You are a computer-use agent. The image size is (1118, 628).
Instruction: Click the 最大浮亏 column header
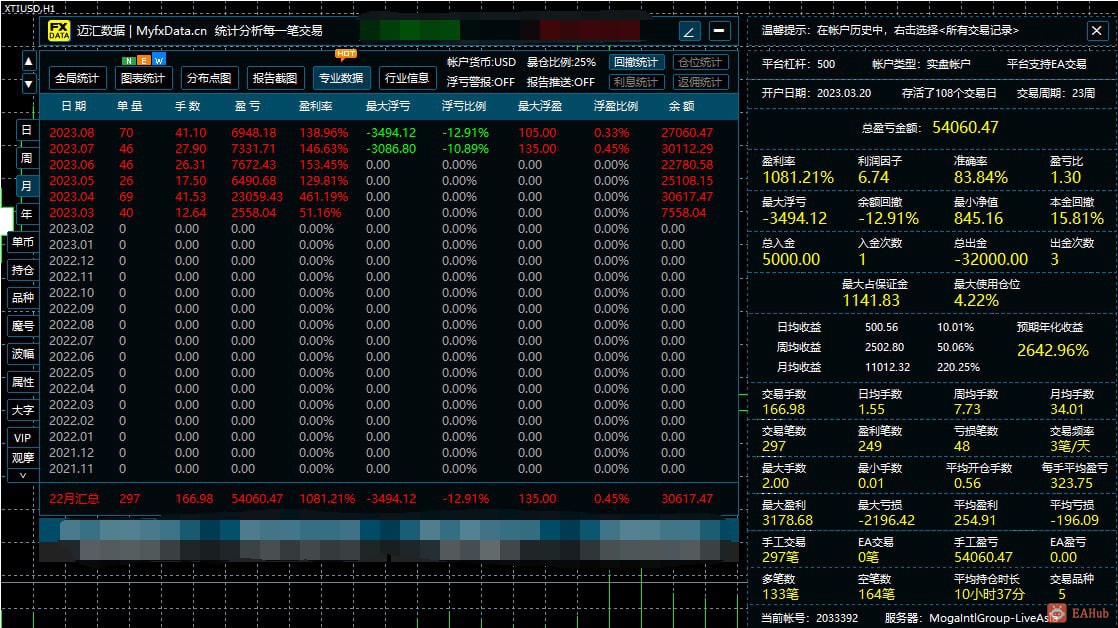[388, 106]
